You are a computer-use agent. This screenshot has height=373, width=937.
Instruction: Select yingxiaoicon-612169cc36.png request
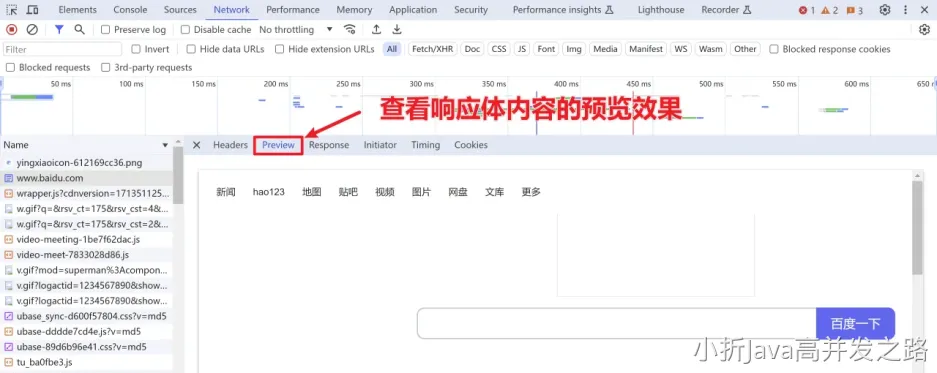(87, 162)
